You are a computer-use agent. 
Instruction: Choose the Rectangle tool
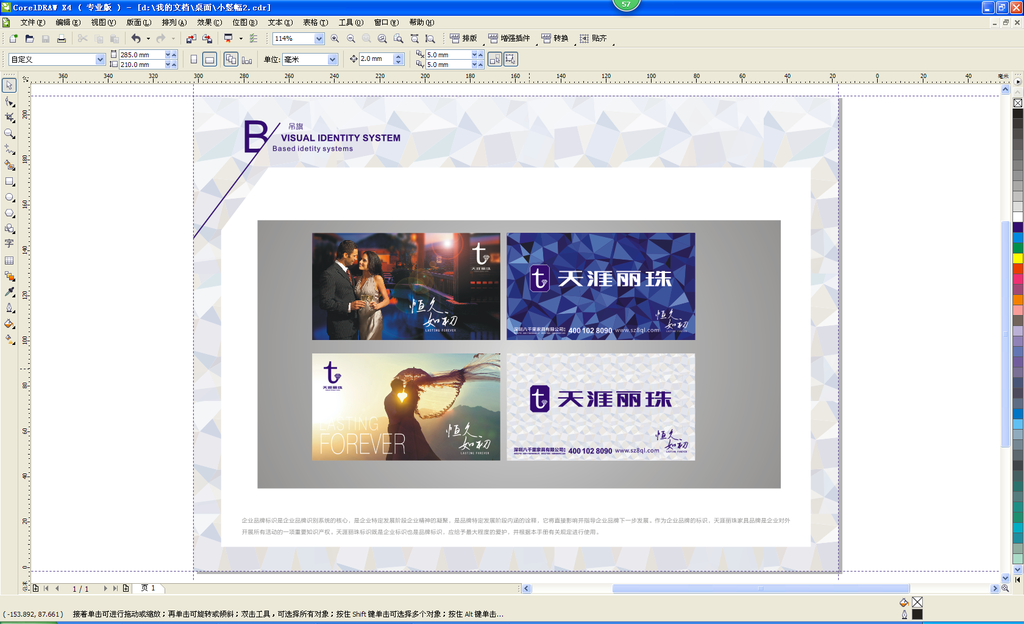point(9,182)
